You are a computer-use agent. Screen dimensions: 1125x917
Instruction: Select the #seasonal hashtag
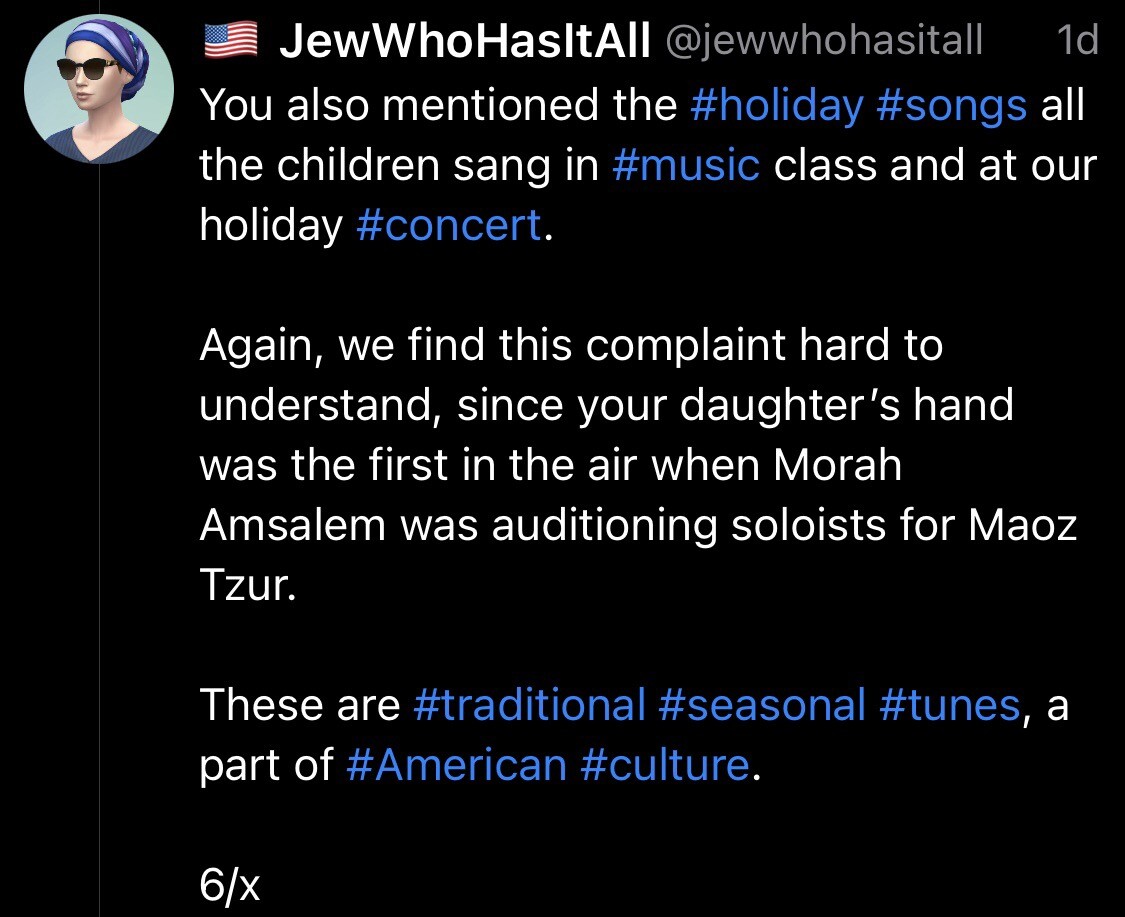coord(762,705)
